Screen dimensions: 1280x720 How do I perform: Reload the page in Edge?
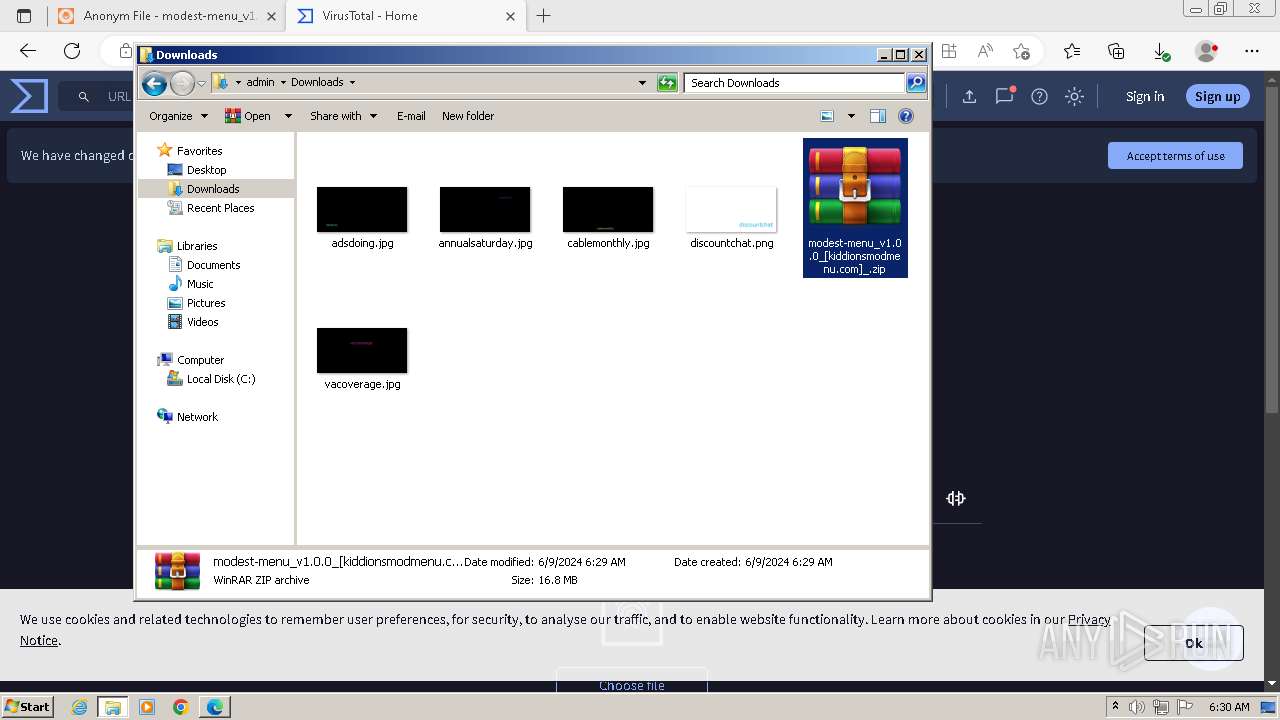(72, 51)
